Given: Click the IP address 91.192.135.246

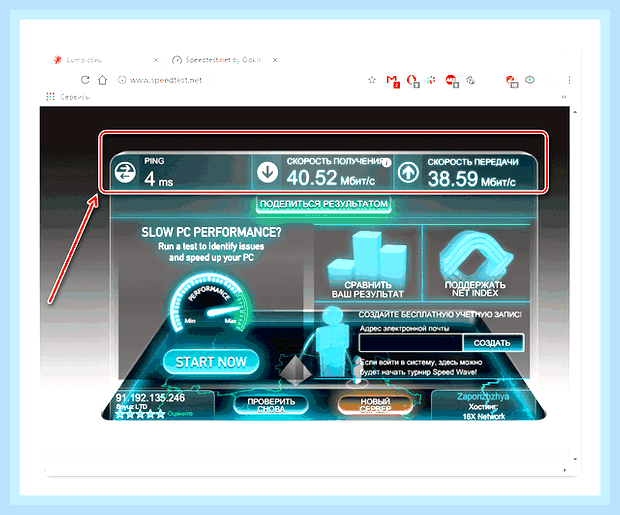Looking at the screenshot, I should pyautogui.click(x=150, y=398).
